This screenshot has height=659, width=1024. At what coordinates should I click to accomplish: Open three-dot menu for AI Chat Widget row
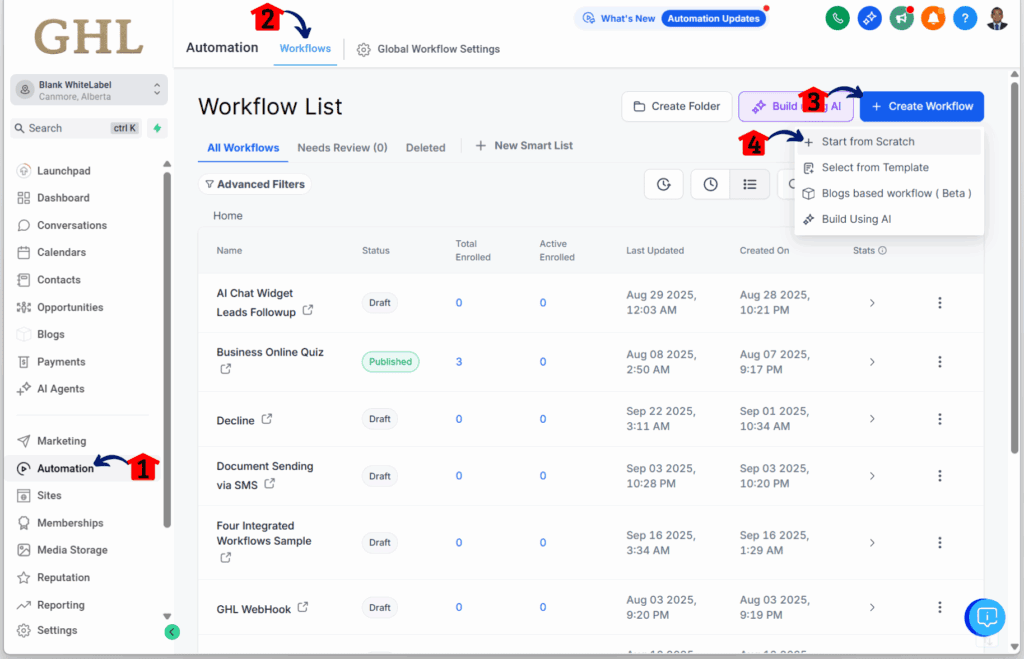pyautogui.click(x=940, y=302)
